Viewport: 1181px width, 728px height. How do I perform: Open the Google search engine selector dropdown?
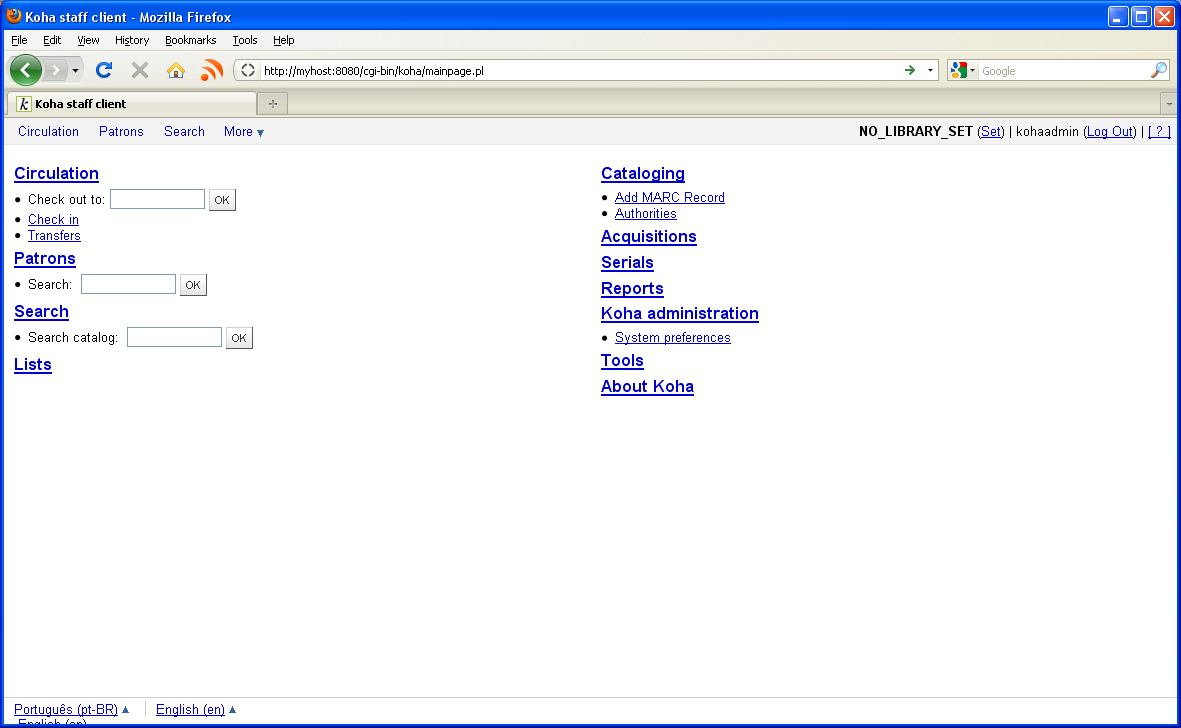(963, 70)
